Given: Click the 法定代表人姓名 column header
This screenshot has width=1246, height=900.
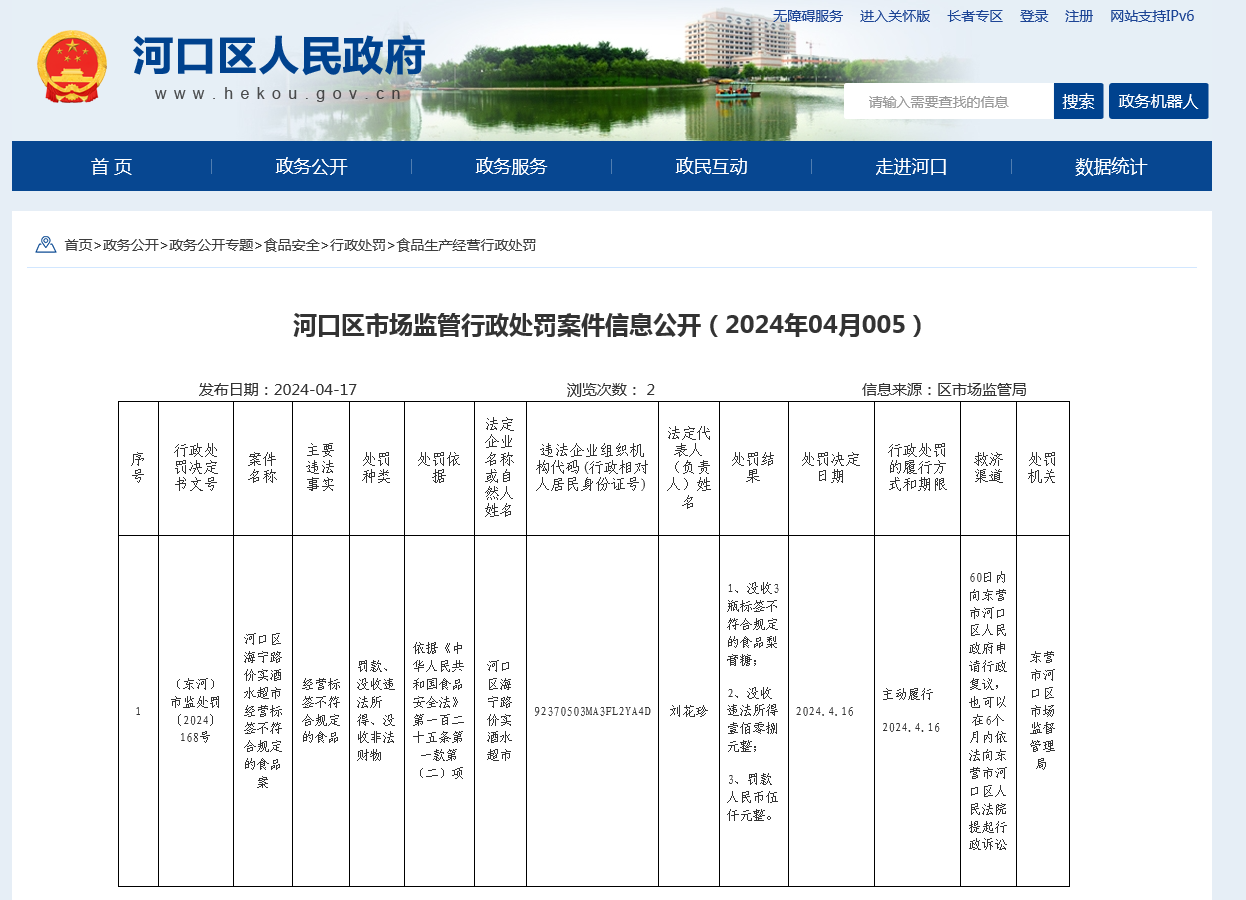Looking at the screenshot, I should tap(689, 468).
